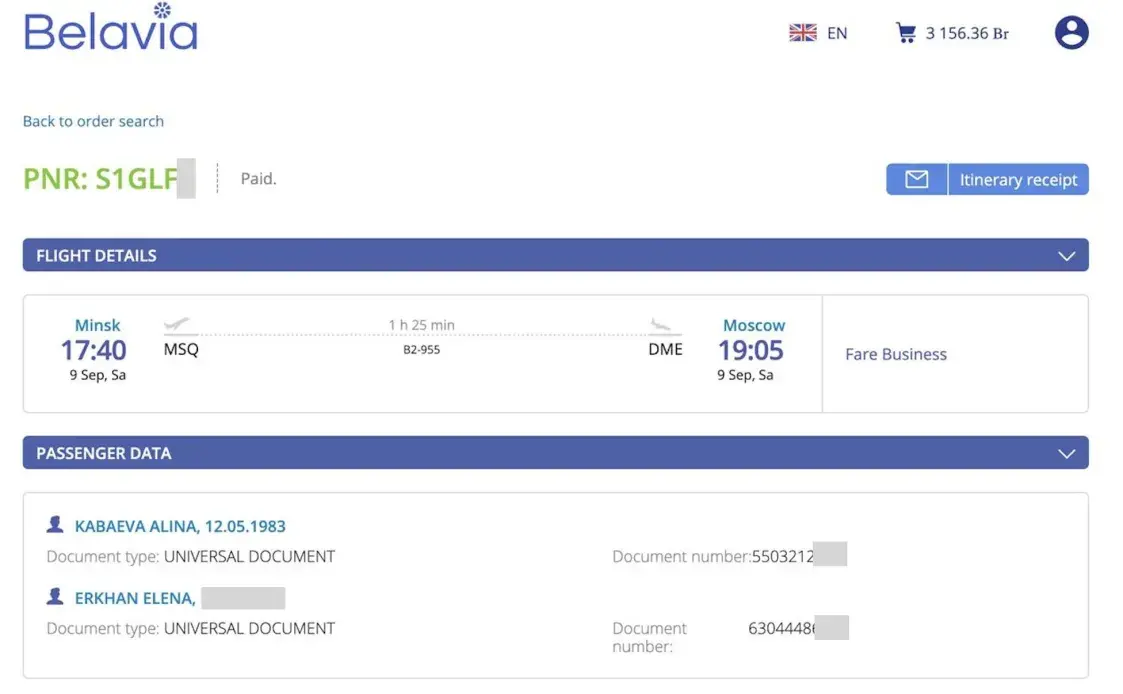Click the PNR: S1GLF booking code

point(100,179)
